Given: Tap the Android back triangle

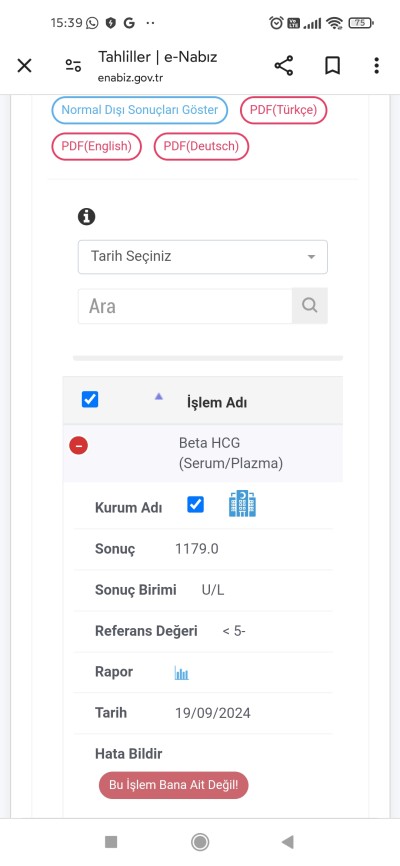Looking at the screenshot, I should click(287, 842).
